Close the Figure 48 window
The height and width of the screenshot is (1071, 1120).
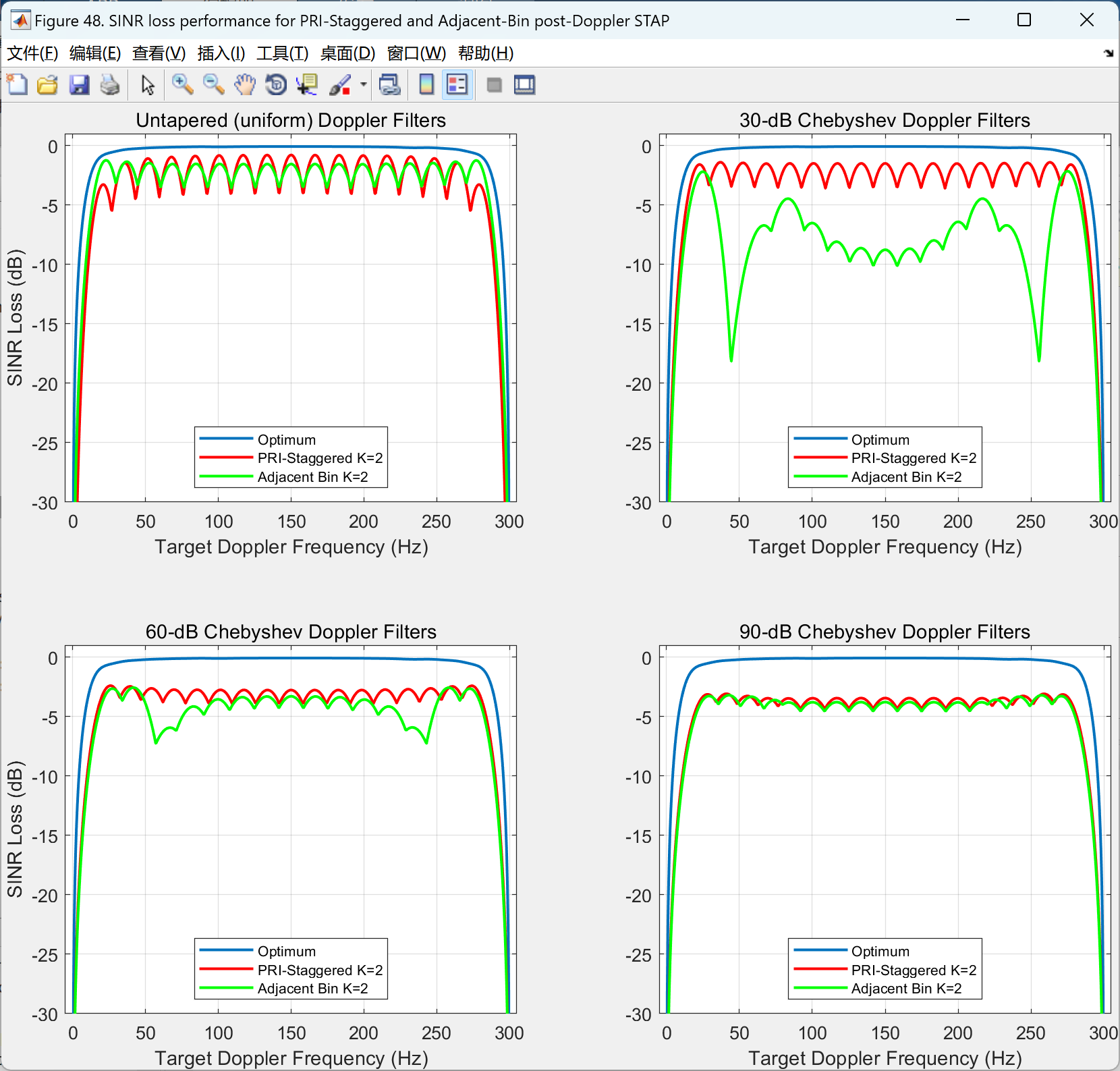[1086, 20]
